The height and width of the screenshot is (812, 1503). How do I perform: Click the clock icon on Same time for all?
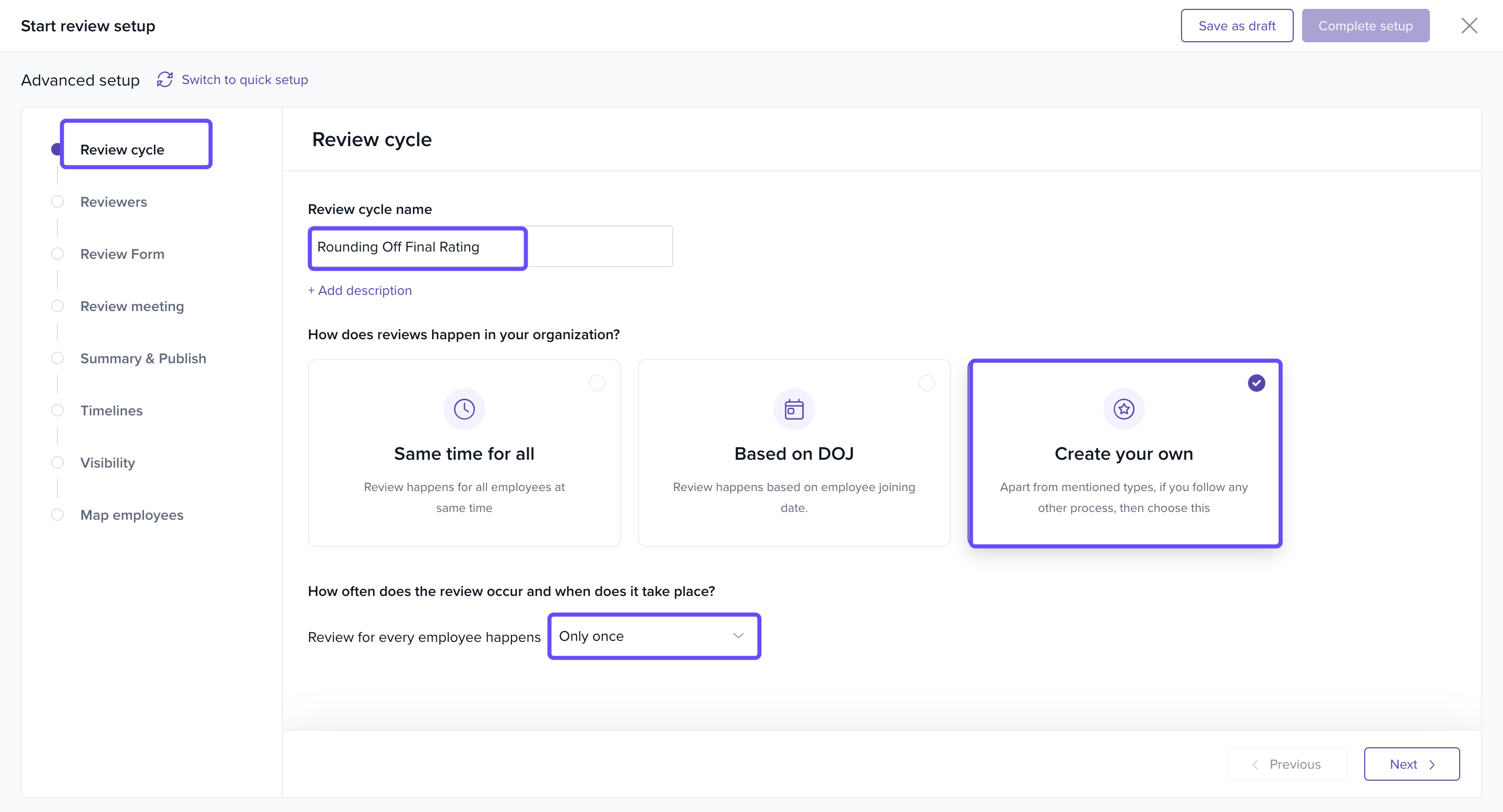pyautogui.click(x=464, y=409)
